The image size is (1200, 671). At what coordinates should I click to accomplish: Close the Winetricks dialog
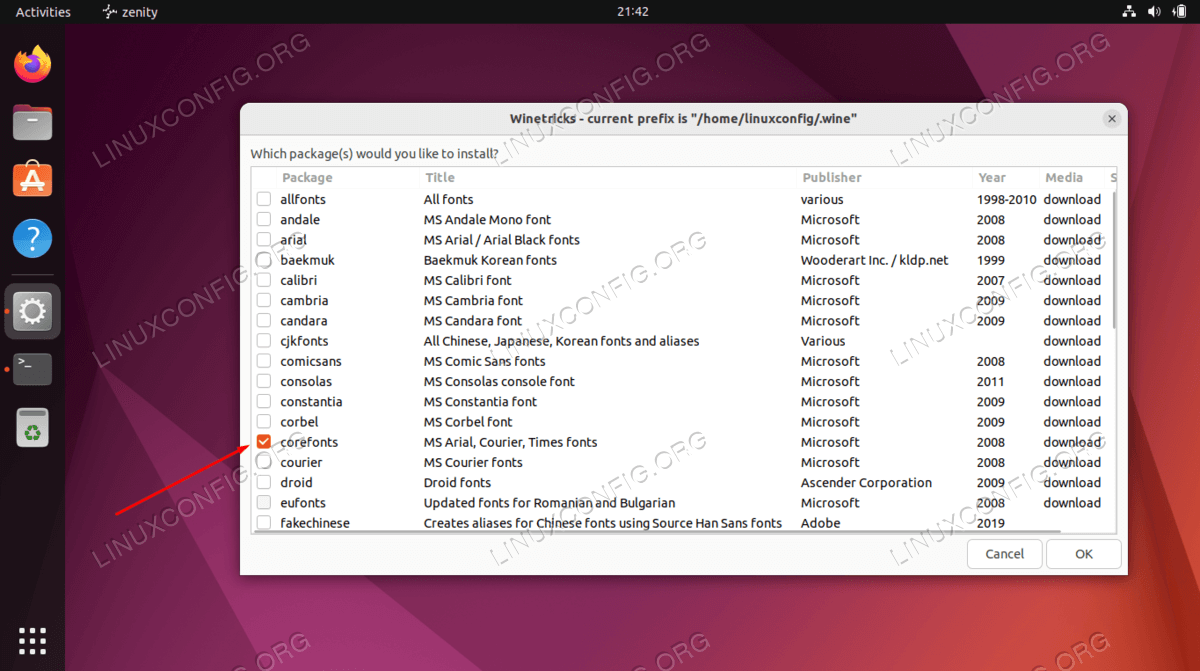click(1111, 119)
